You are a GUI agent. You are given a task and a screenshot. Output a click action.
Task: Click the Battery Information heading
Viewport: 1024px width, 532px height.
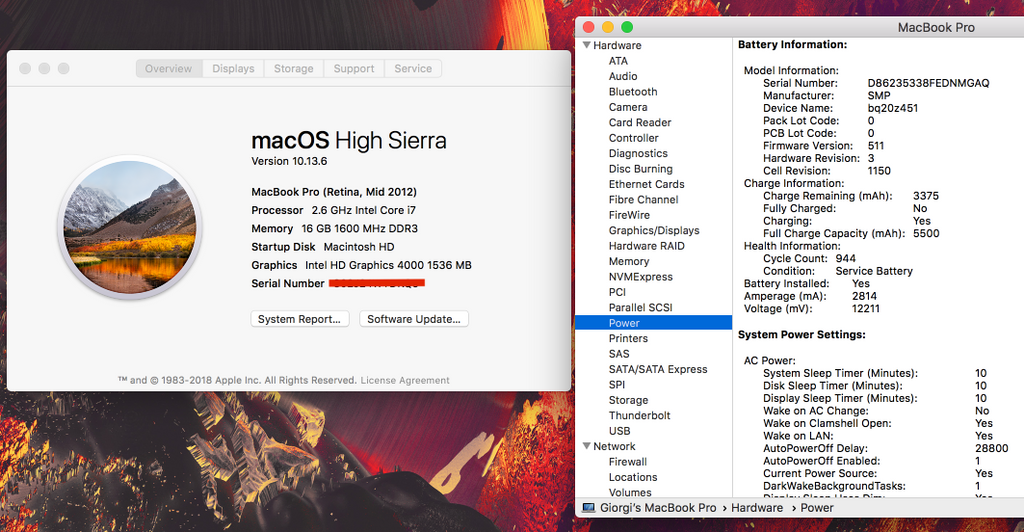coord(792,44)
